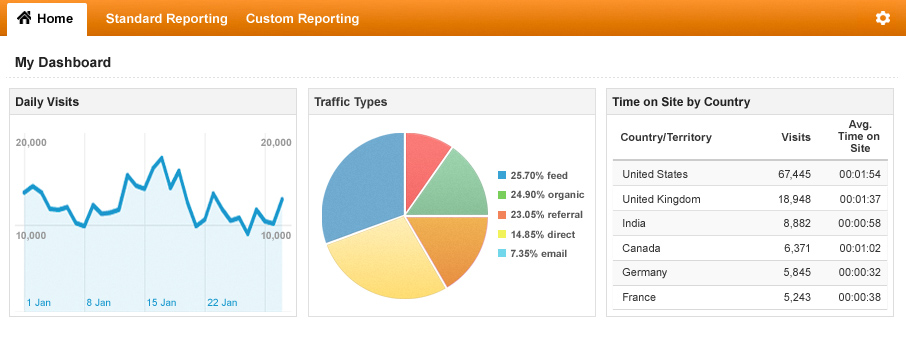906x360 pixels.
Task: Select the green organic legend swatch
Action: coord(502,195)
